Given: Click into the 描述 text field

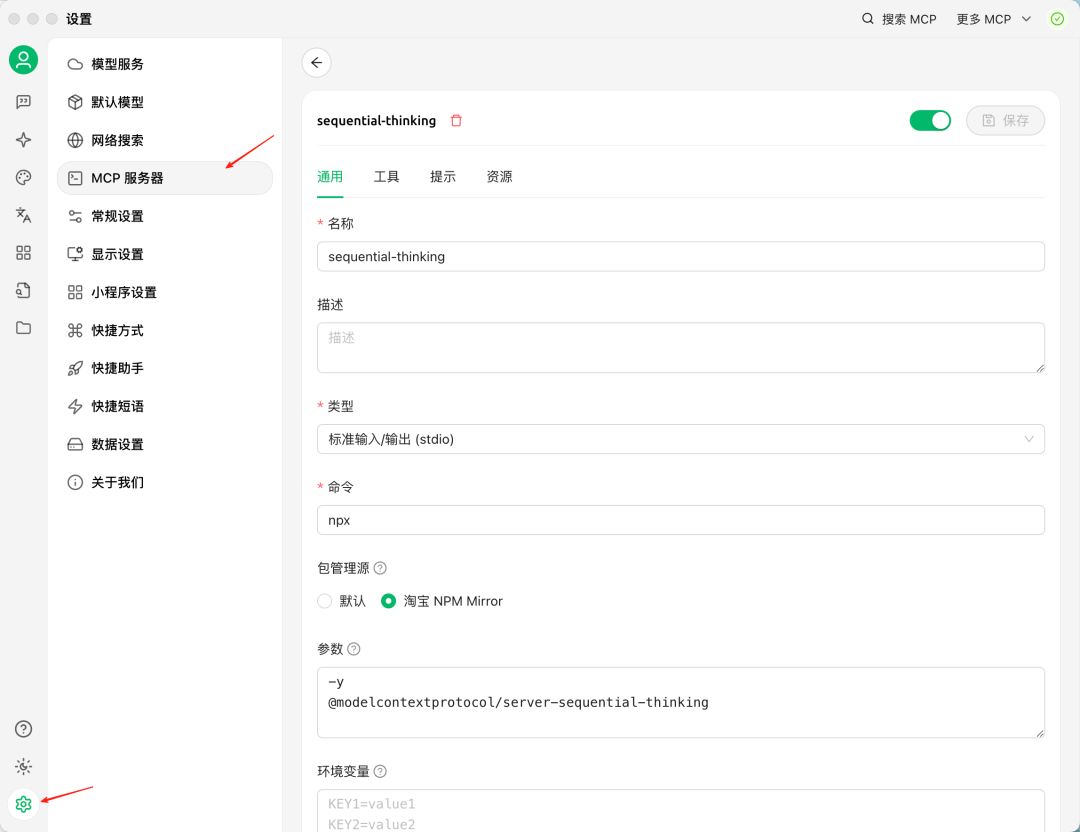Looking at the screenshot, I should click(680, 348).
